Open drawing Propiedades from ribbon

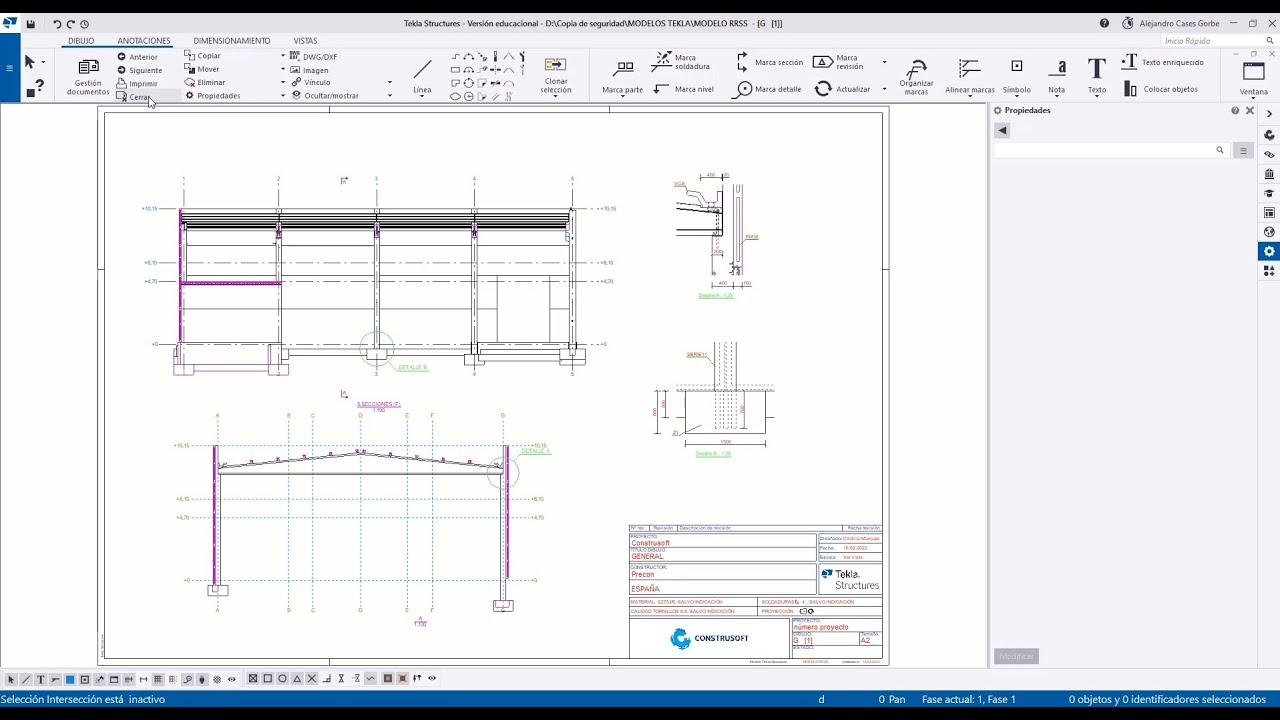pos(213,96)
